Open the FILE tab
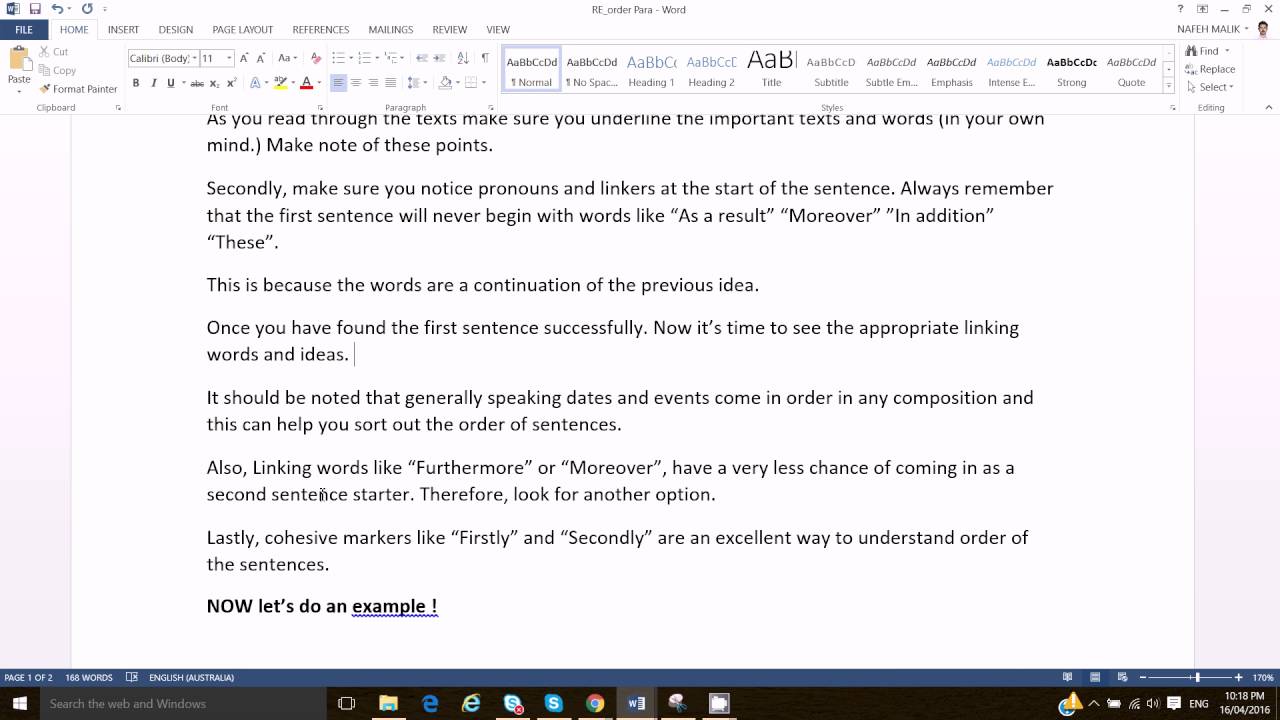Viewport: 1280px width, 720px height. coord(24,30)
